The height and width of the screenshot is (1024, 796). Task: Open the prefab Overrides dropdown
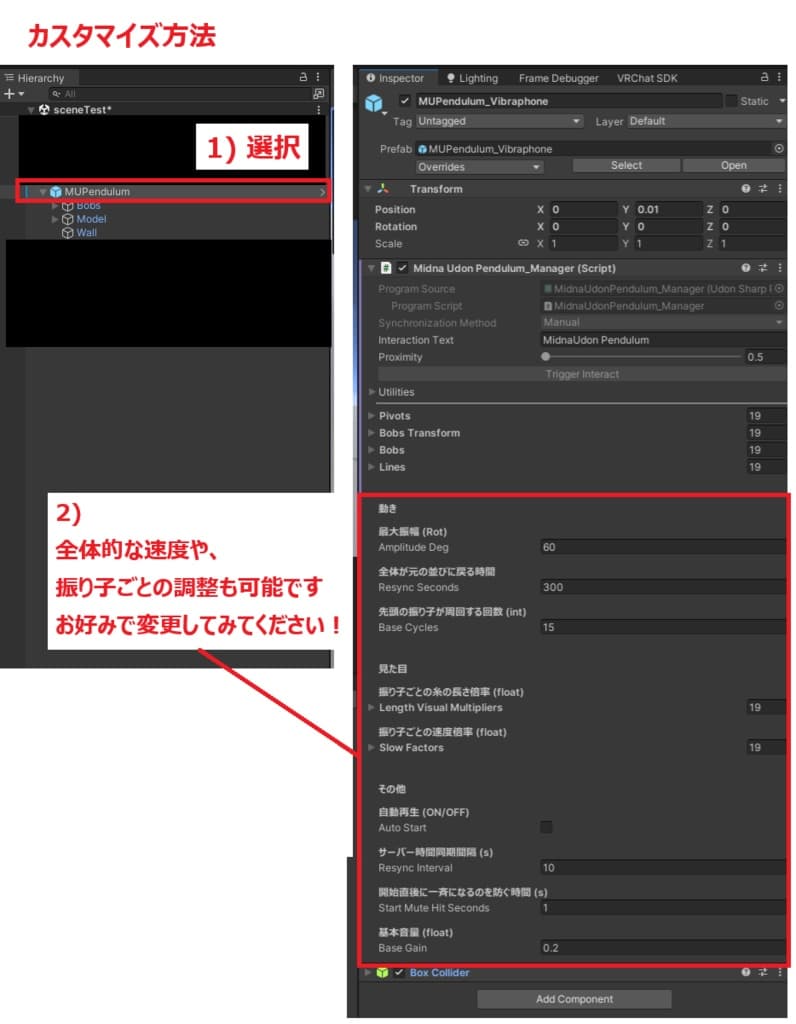coord(480,167)
